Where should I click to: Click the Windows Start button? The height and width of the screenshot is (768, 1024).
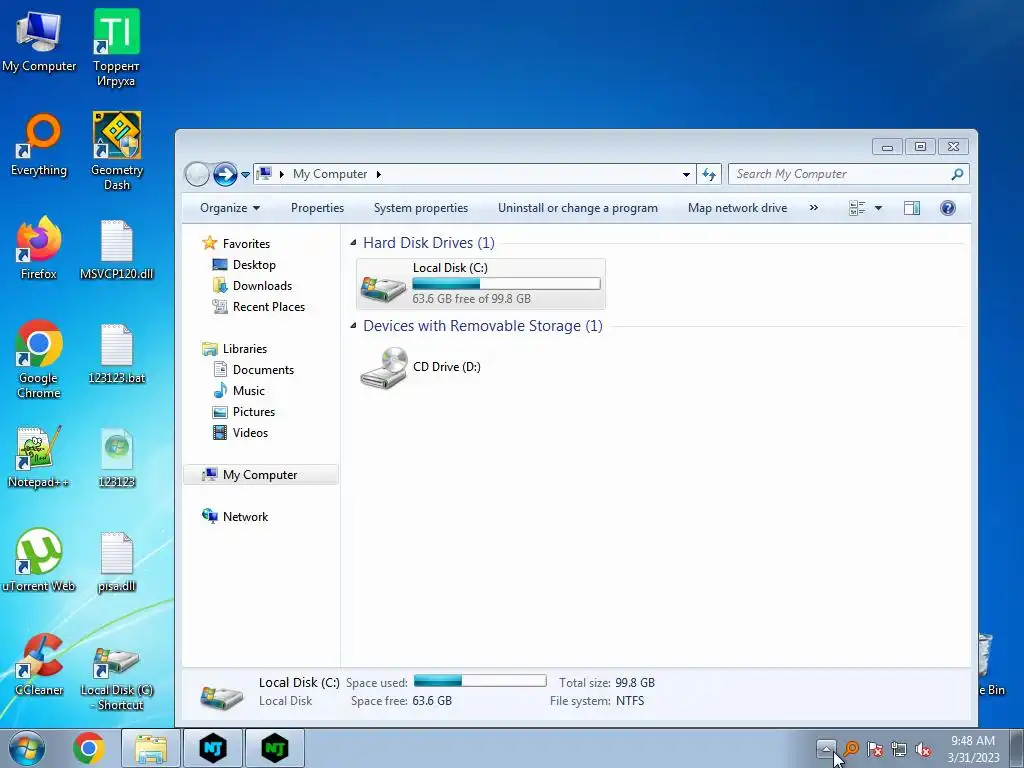(27, 748)
